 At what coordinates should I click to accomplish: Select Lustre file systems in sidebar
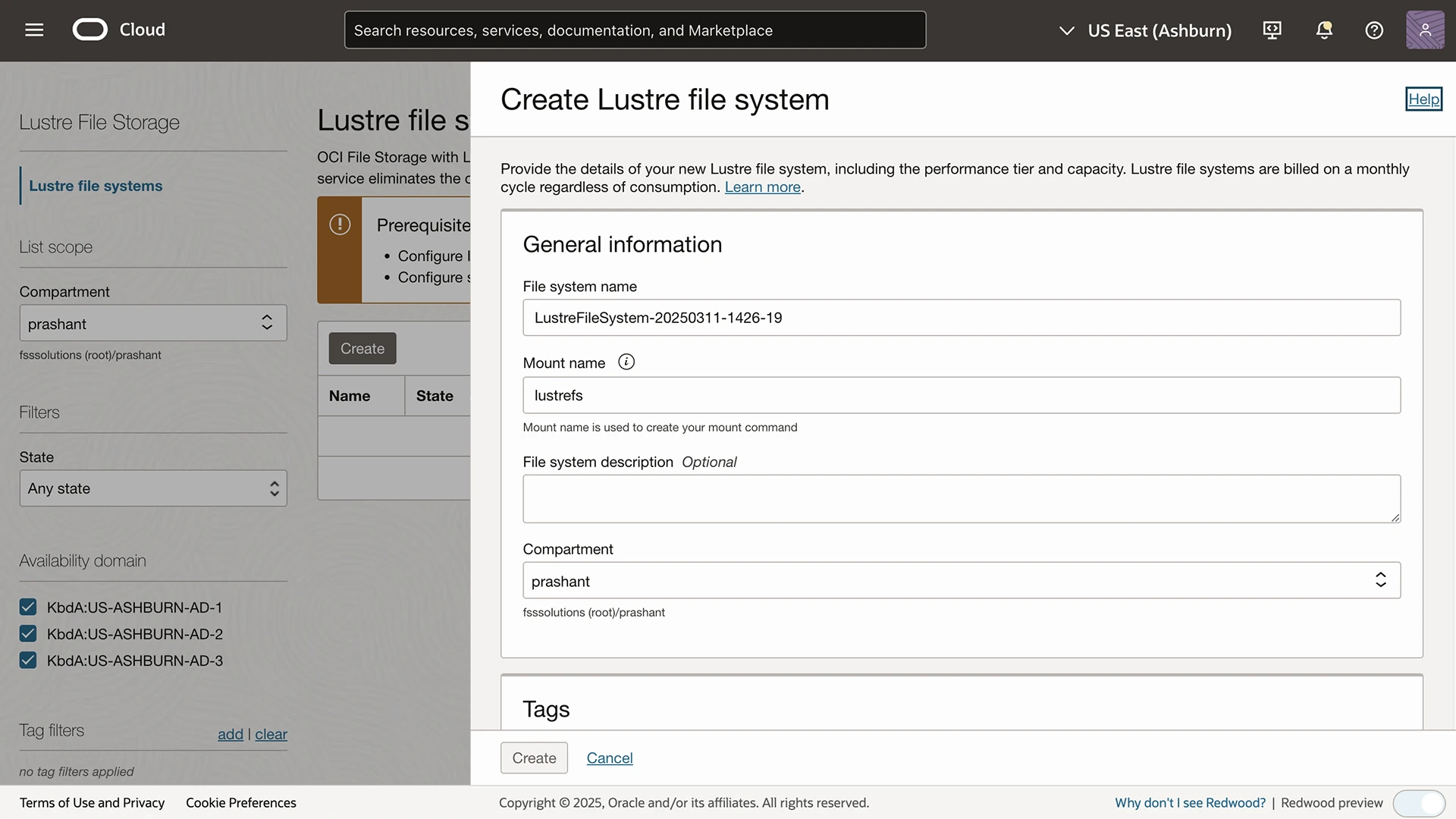point(96,185)
